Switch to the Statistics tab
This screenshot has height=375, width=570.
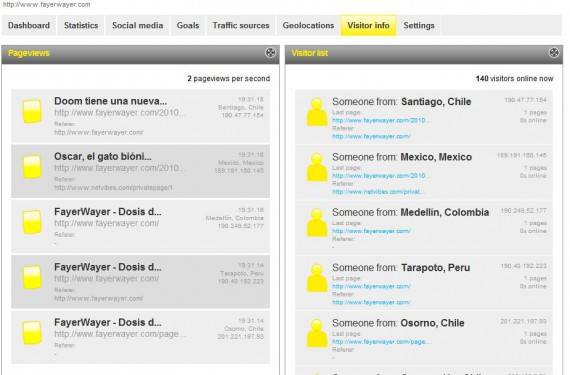coord(81,25)
